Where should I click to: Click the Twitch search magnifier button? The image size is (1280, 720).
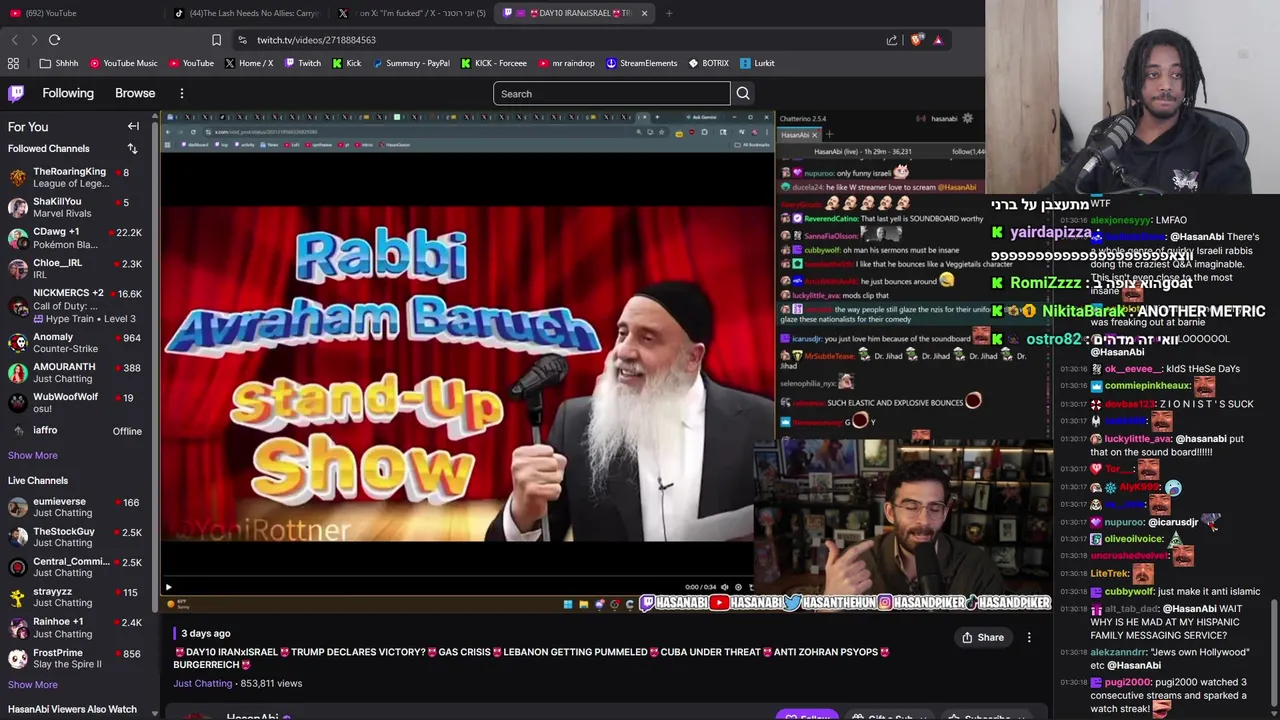742,93
